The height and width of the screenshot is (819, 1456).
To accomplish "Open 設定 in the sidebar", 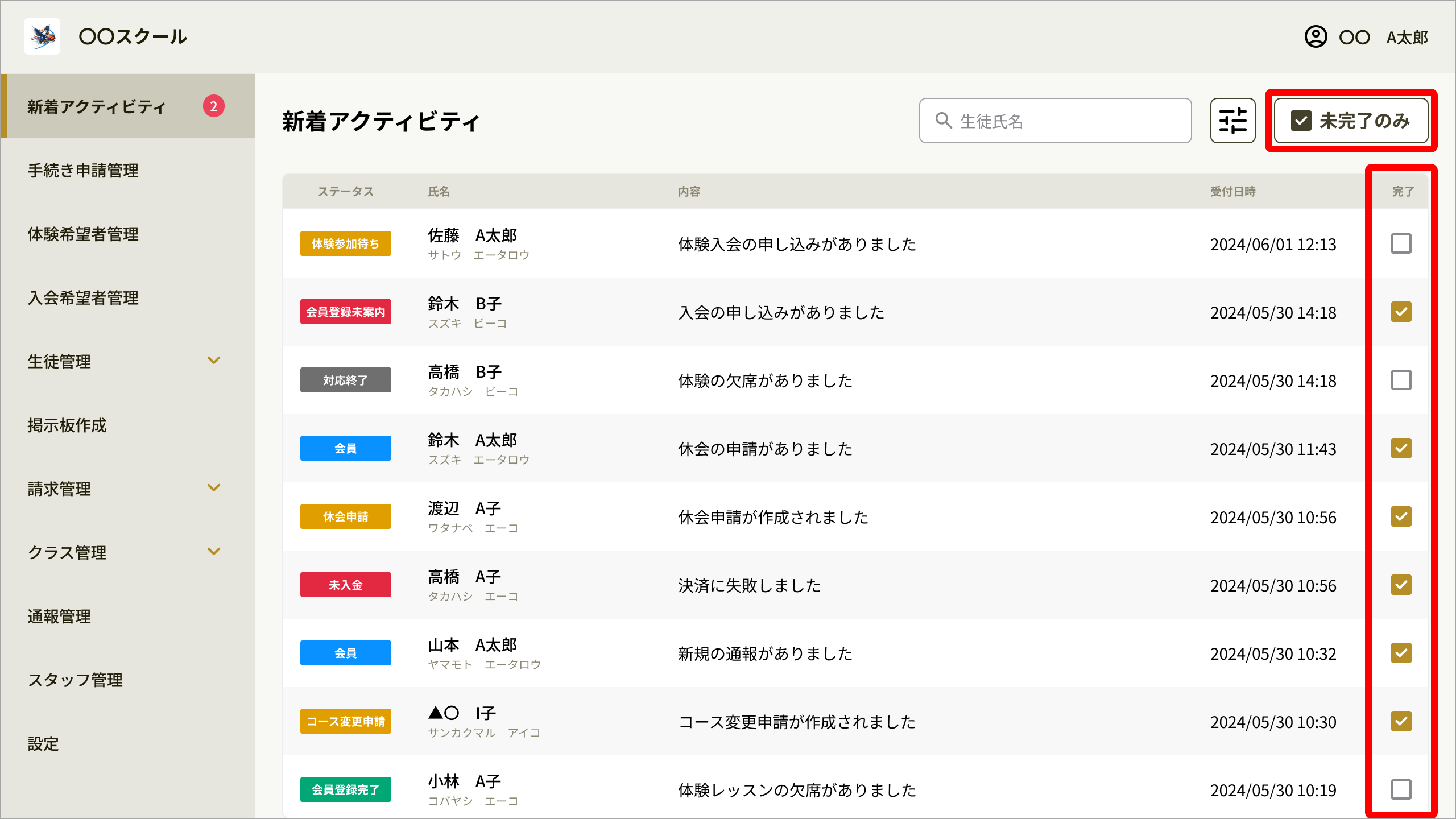I will point(128,743).
